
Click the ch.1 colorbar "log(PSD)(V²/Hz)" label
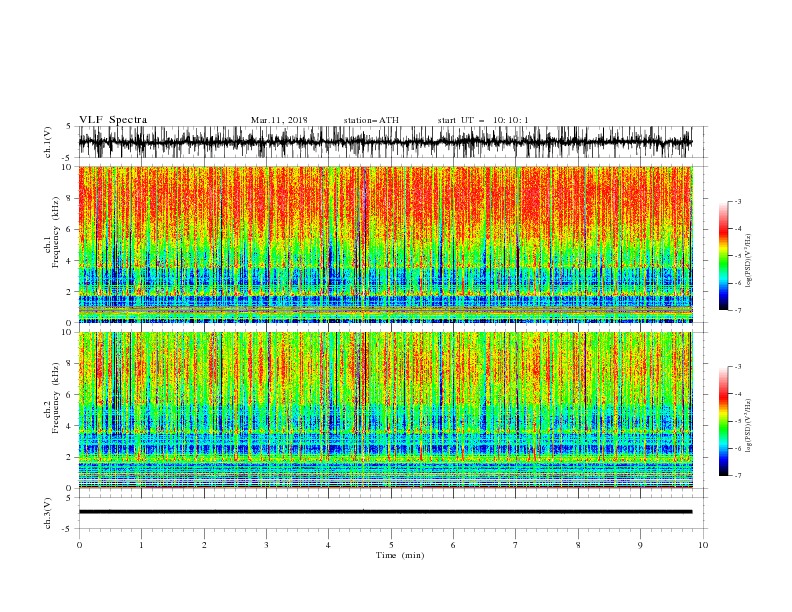coord(748,261)
